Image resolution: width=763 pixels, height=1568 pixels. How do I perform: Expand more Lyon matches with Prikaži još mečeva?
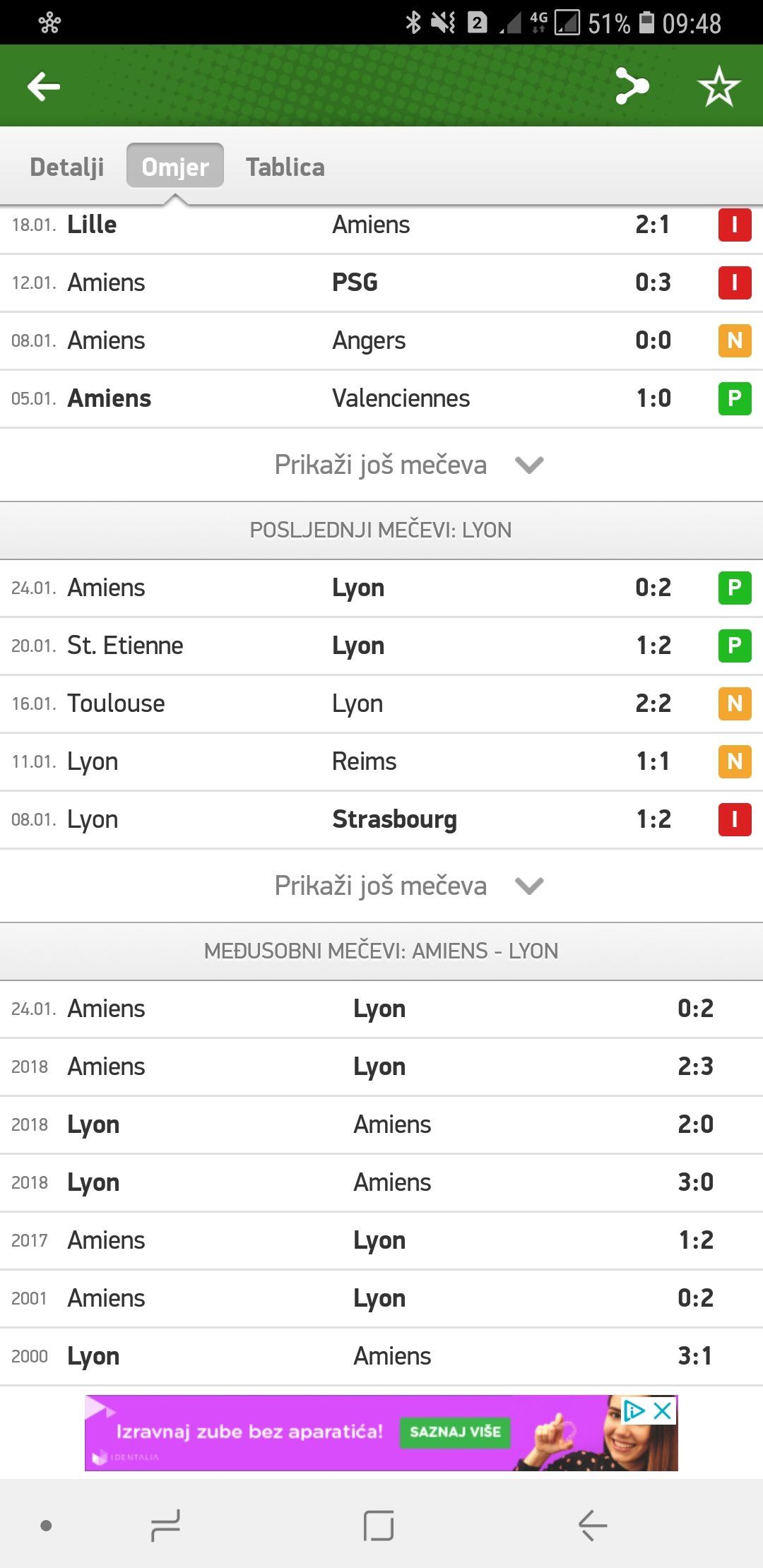[x=408, y=886]
